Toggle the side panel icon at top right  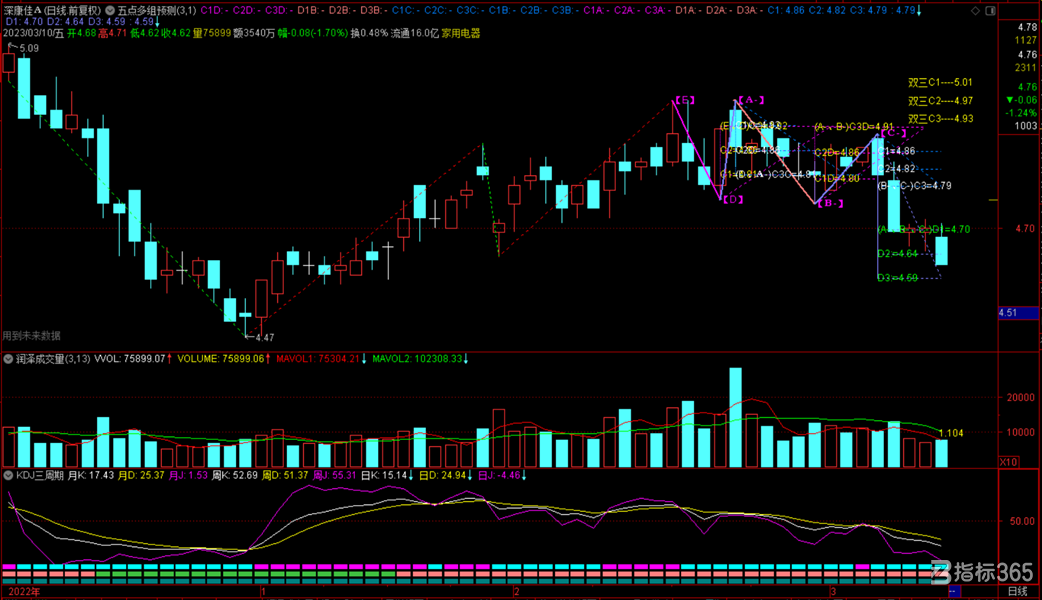tap(990, 11)
